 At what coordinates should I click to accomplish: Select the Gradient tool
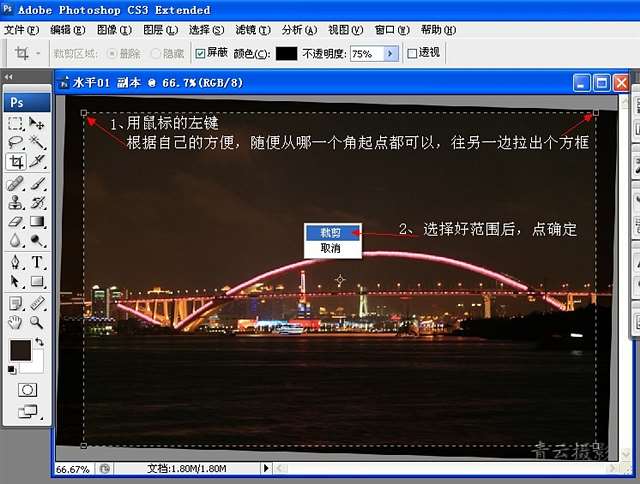pyautogui.click(x=37, y=222)
